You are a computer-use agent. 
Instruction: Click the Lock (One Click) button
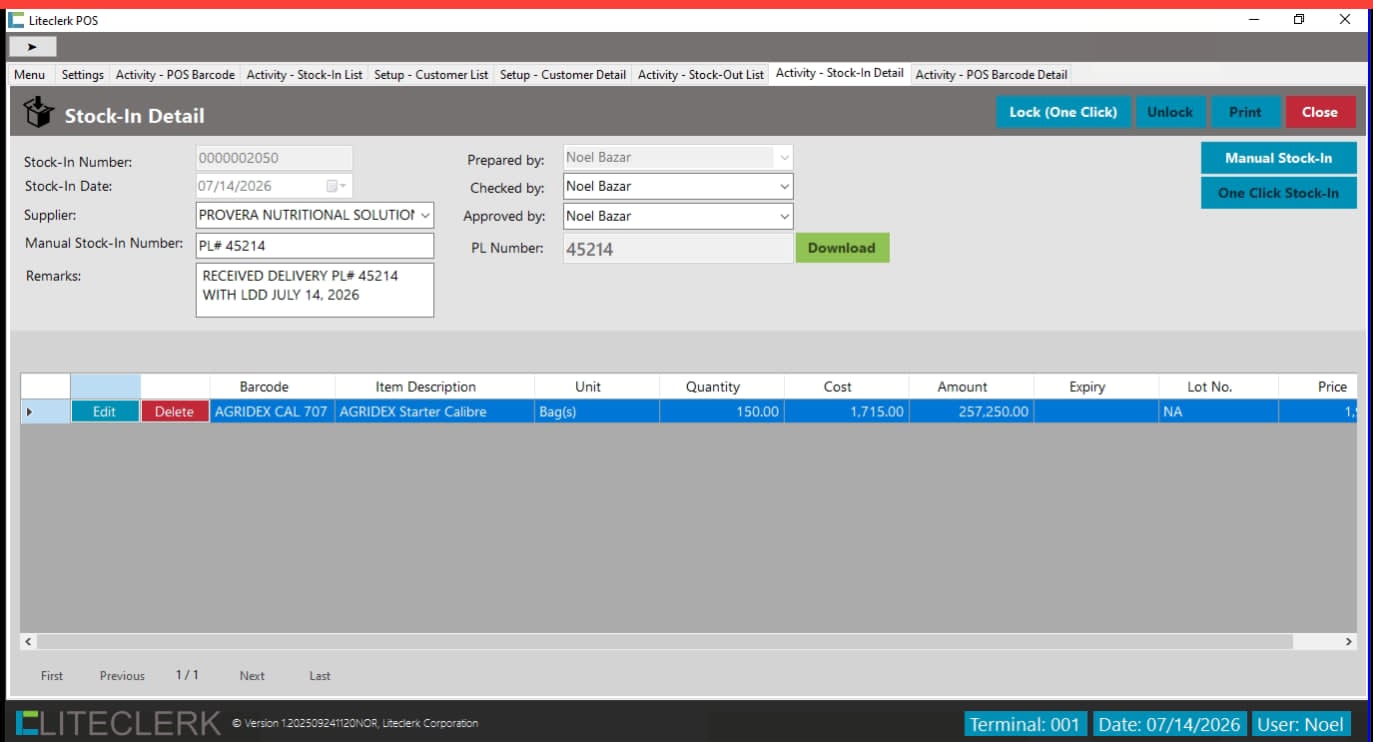[x=1063, y=112]
